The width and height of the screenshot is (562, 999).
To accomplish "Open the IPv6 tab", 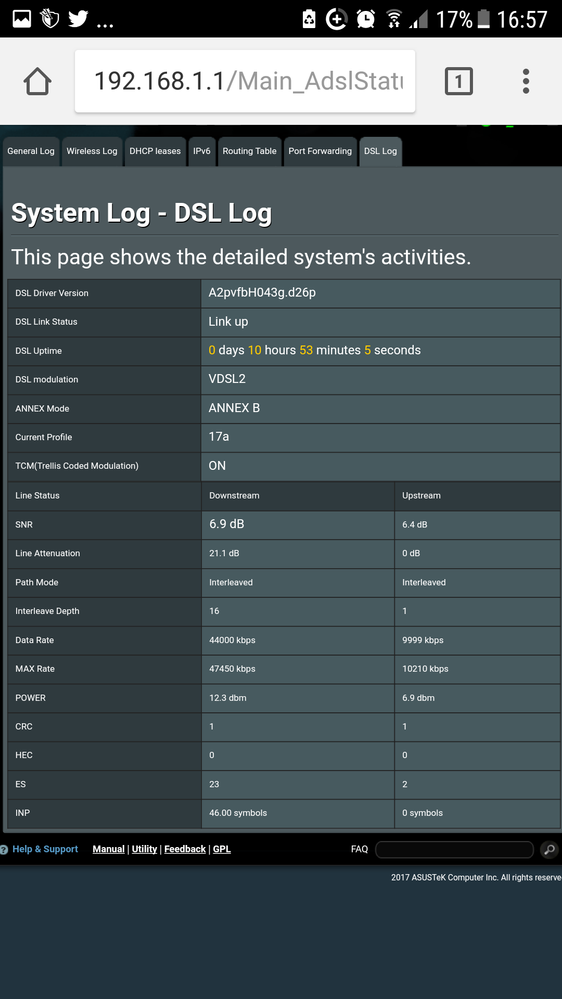I will 202,152.
